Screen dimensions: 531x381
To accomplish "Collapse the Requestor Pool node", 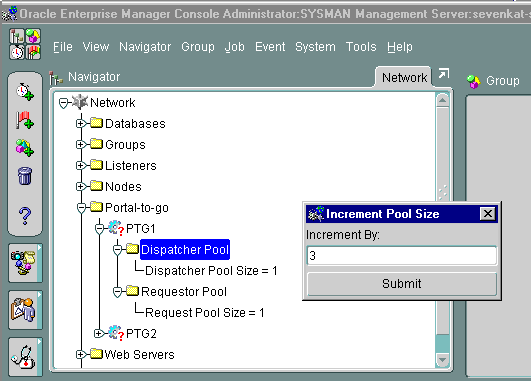I will (x=117, y=292).
